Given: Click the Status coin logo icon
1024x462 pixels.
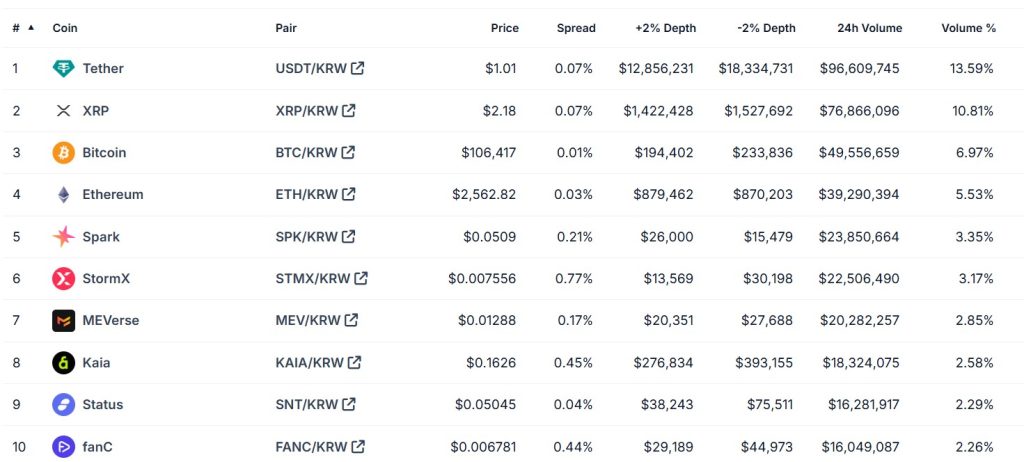Looking at the screenshot, I should tap(64, 405).
